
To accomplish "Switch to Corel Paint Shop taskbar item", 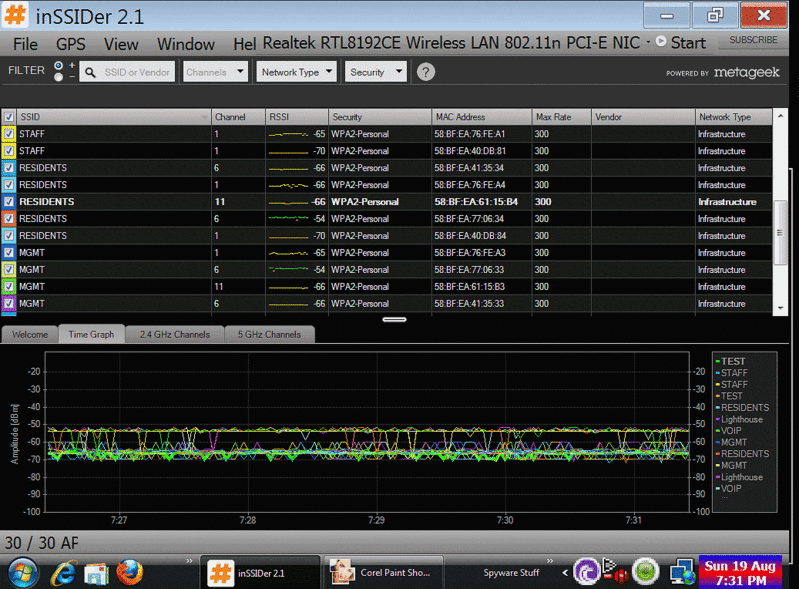I will point(383,573).
